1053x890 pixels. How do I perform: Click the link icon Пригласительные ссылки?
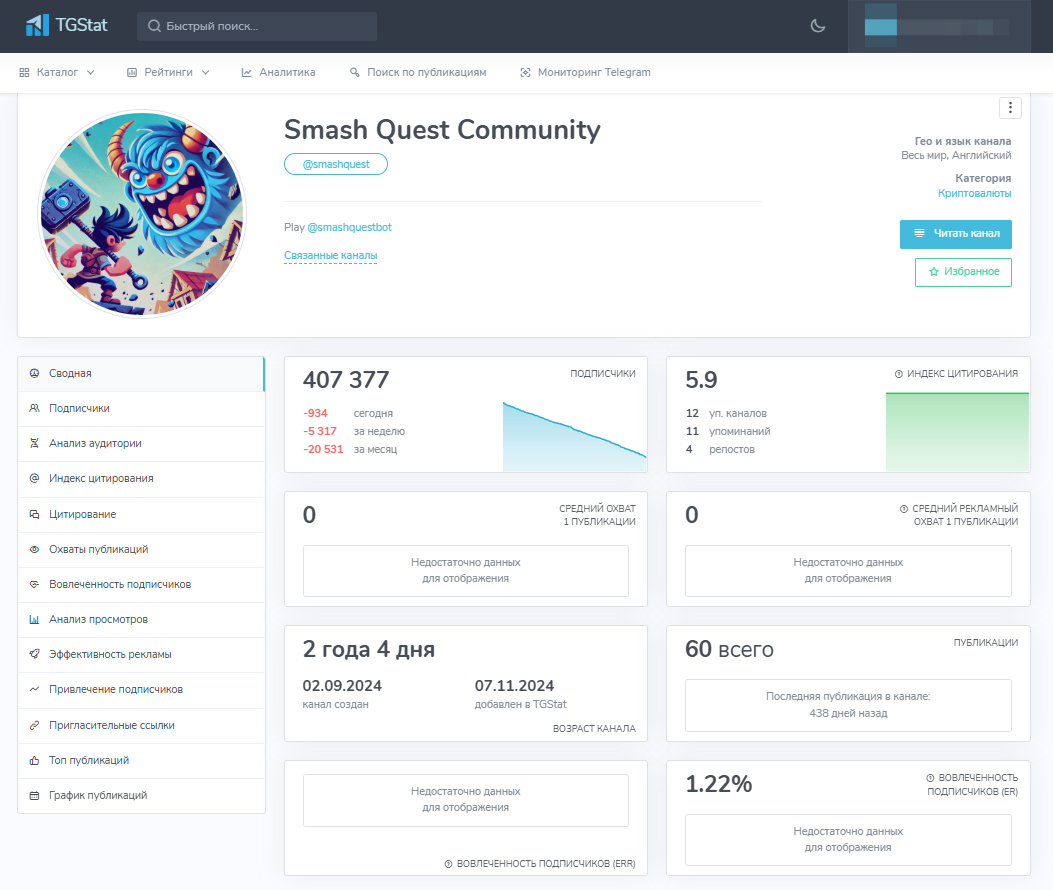tap(34, 725)
